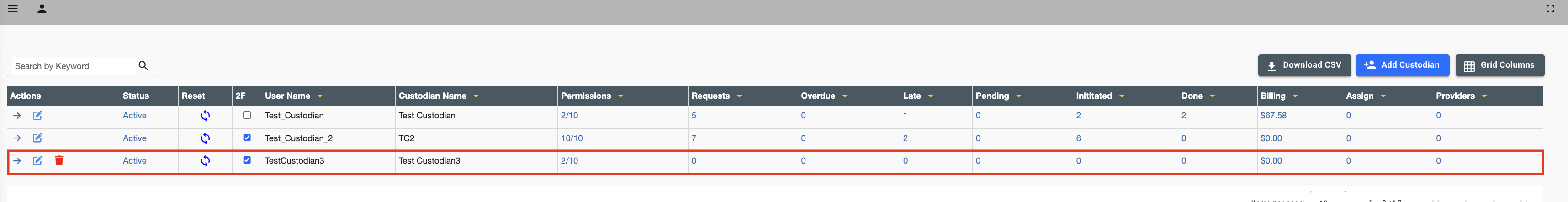Uncheck 2F checkbox for TestCustodian3

coord(247,160)
